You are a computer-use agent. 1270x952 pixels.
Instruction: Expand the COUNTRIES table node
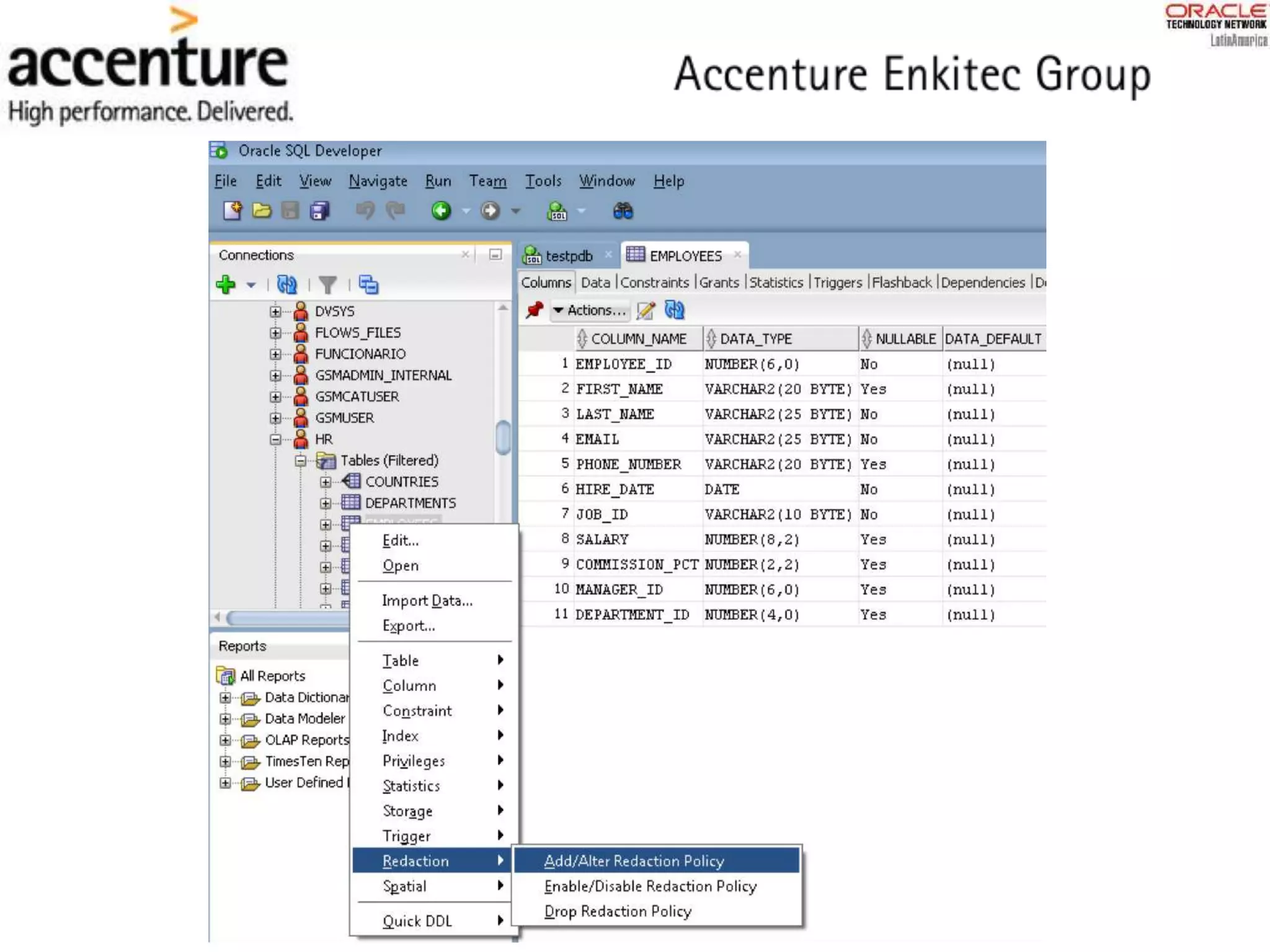(326, 482)
